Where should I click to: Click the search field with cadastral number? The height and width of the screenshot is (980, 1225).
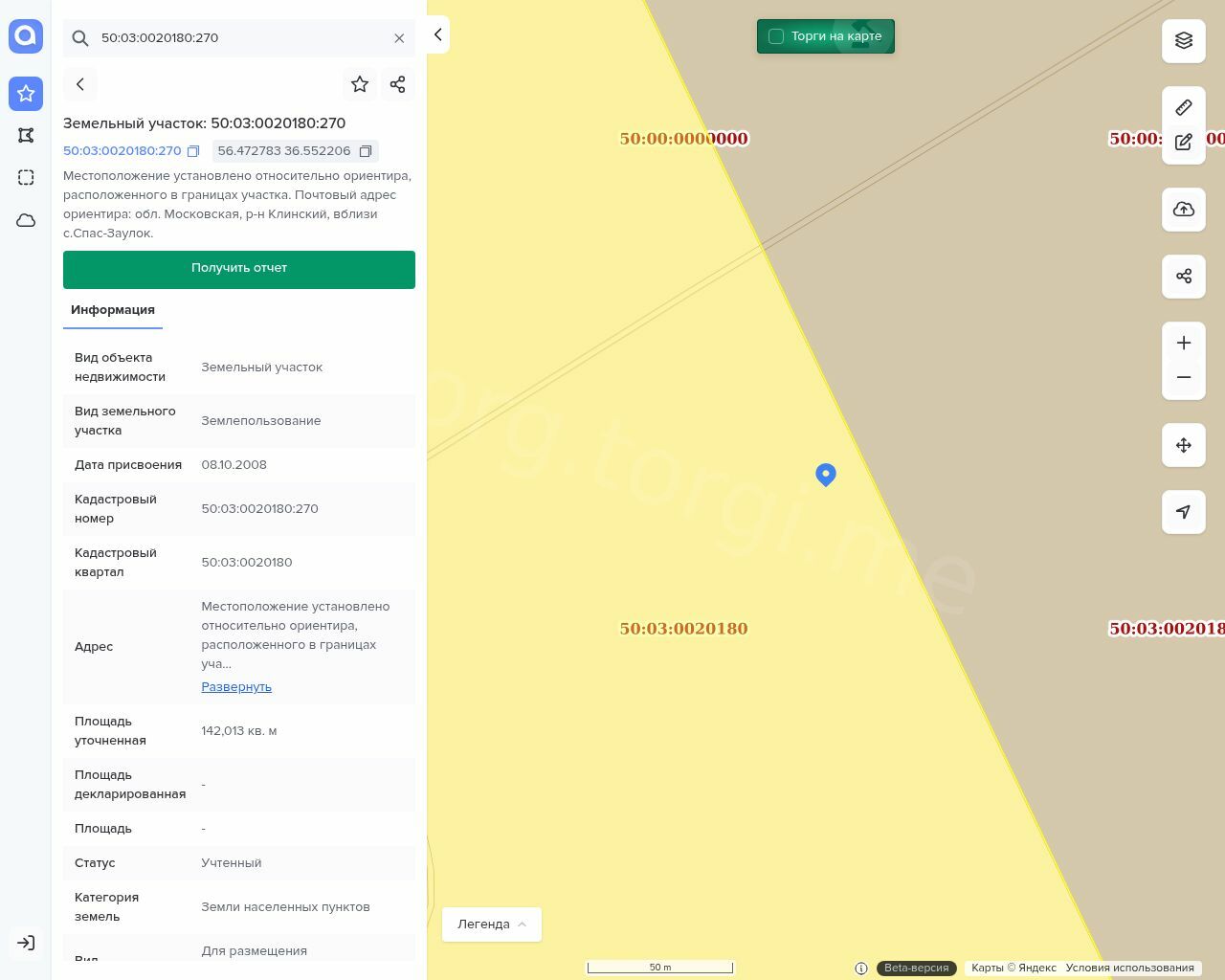coord(239,38)
